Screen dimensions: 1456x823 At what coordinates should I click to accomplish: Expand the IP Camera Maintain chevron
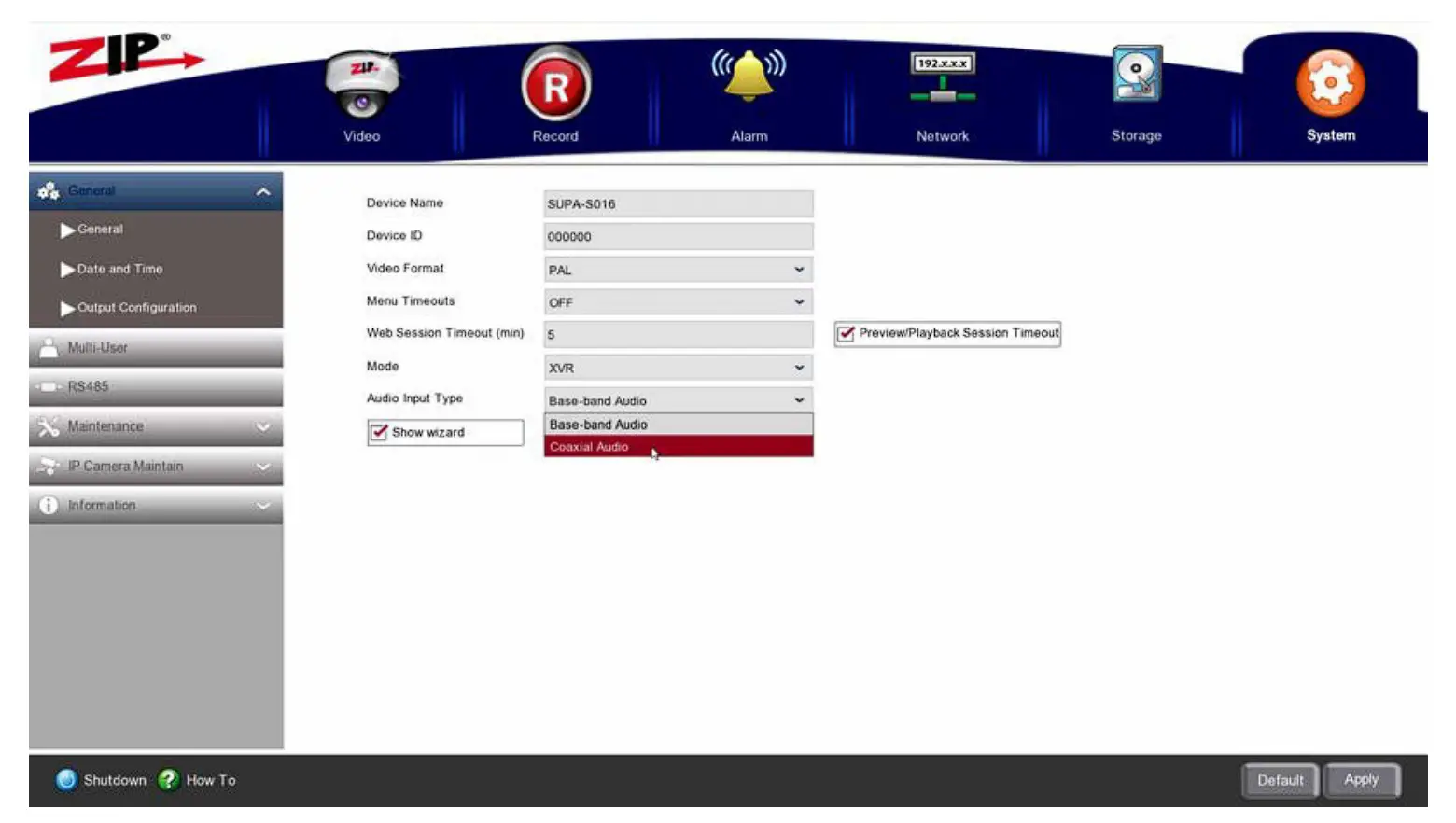[263, 467]
